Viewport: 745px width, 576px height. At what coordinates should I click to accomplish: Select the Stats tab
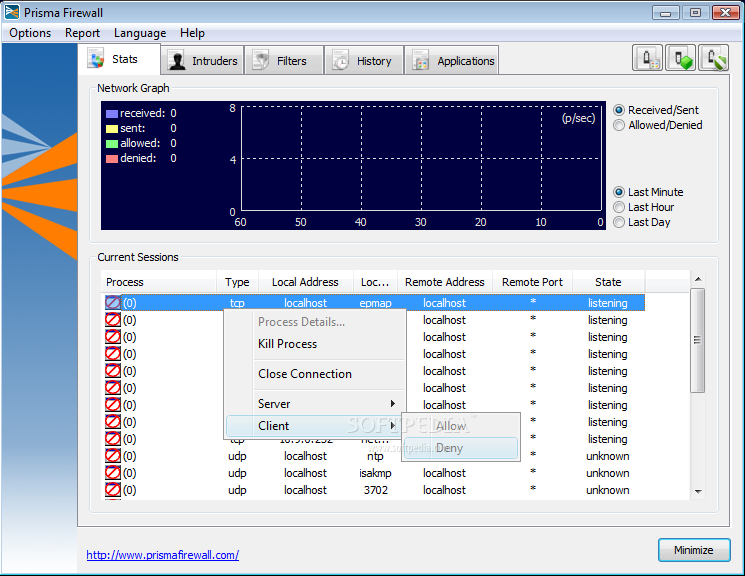click(119, 59)
